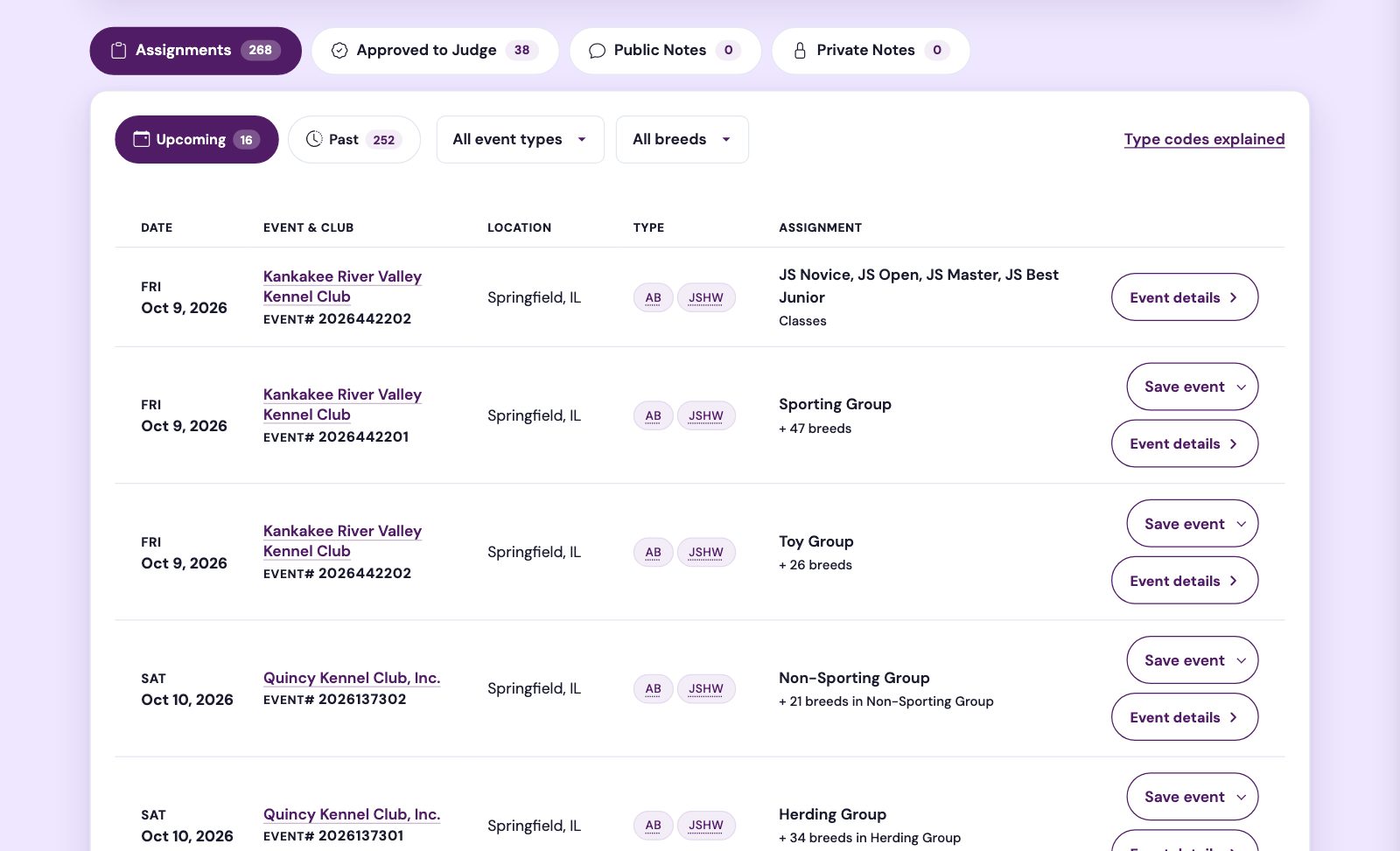Viewport: 1400px width, 851px height.
Task: Click '+ 21 breeds in Non-Sporting Group' text
Action: pyautogui.click(x=886, y=701)
